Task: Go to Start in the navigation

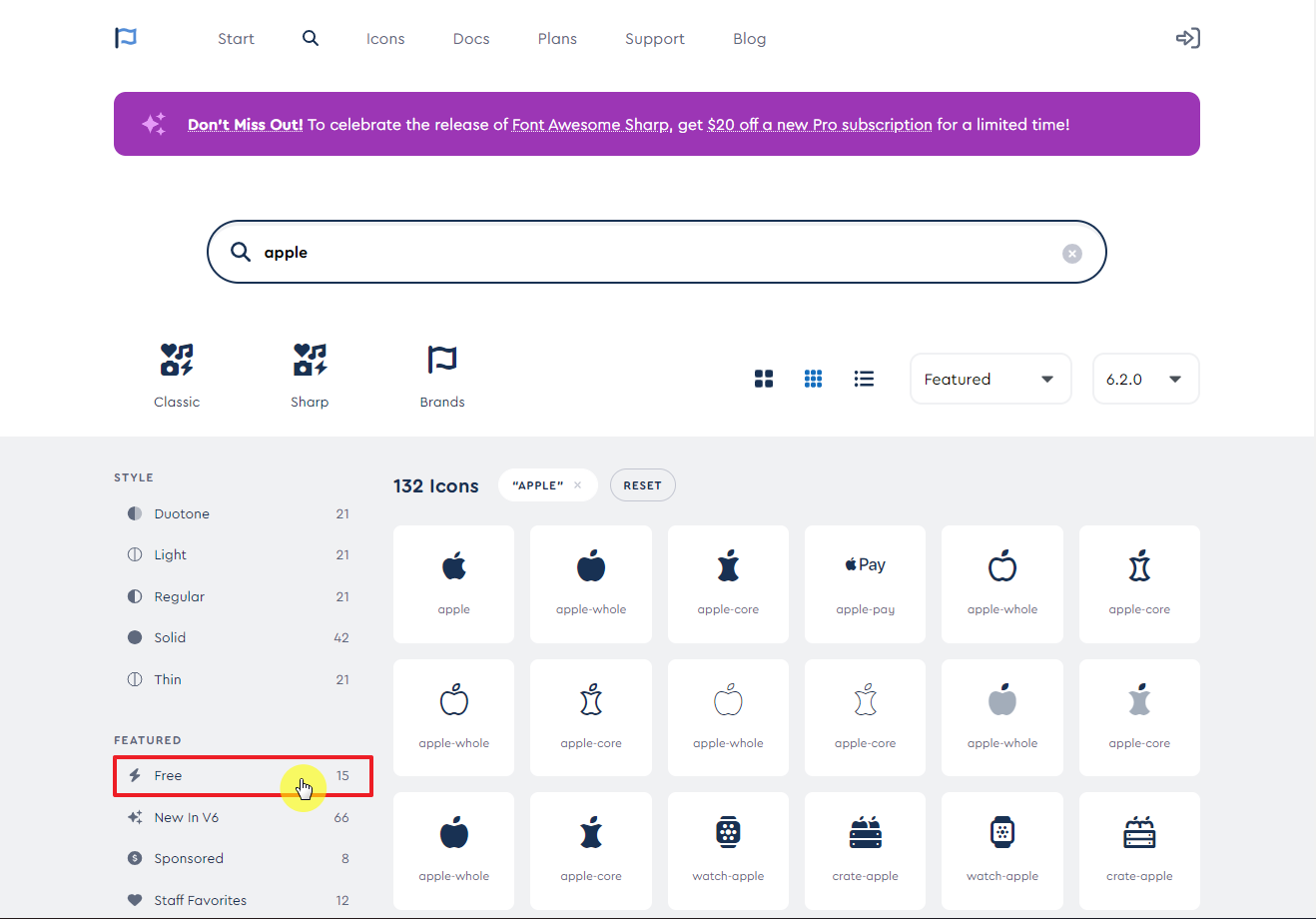Action: (x=236, y=39)
